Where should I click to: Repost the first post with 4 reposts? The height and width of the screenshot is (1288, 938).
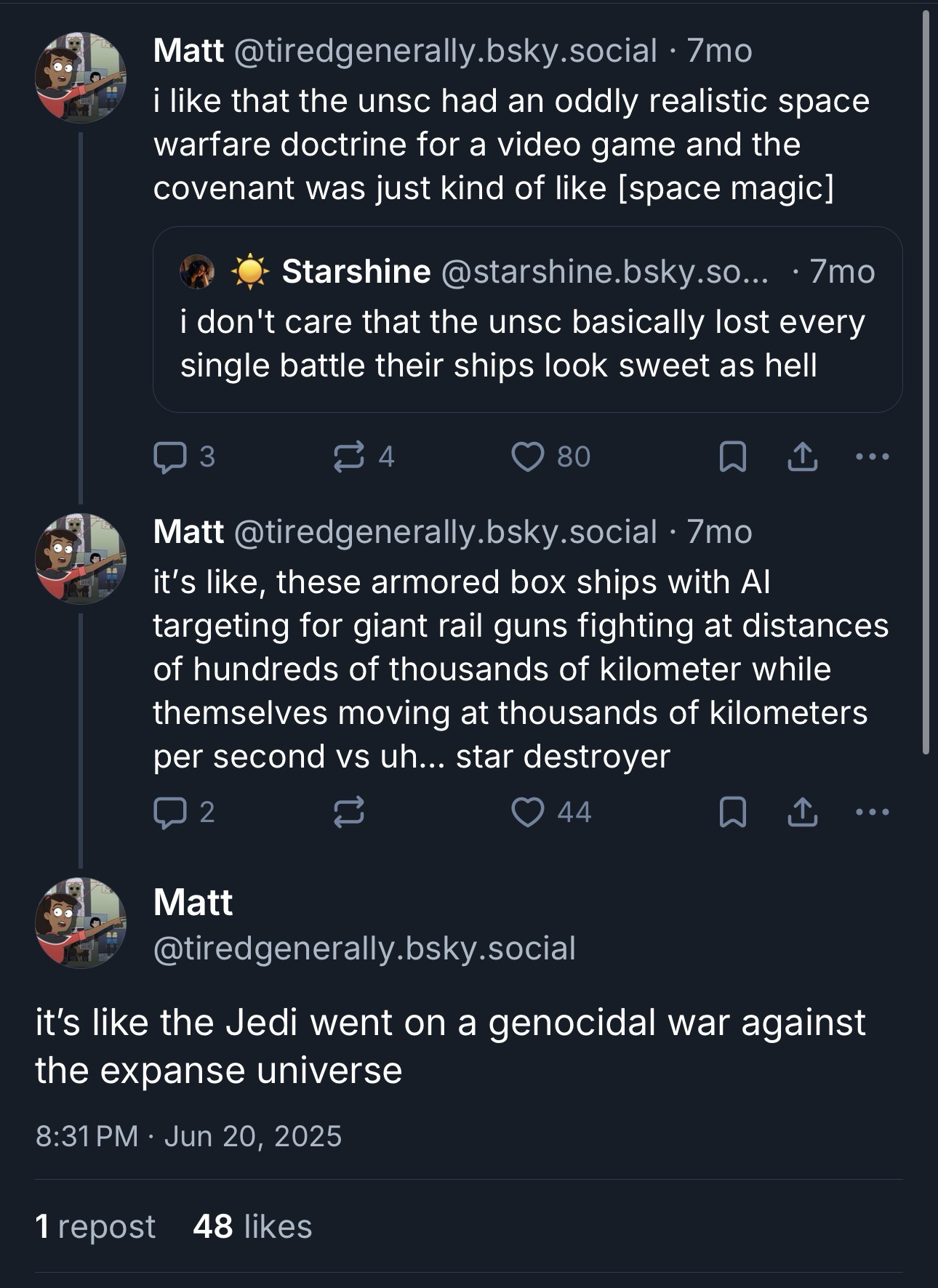pos(349,456)
